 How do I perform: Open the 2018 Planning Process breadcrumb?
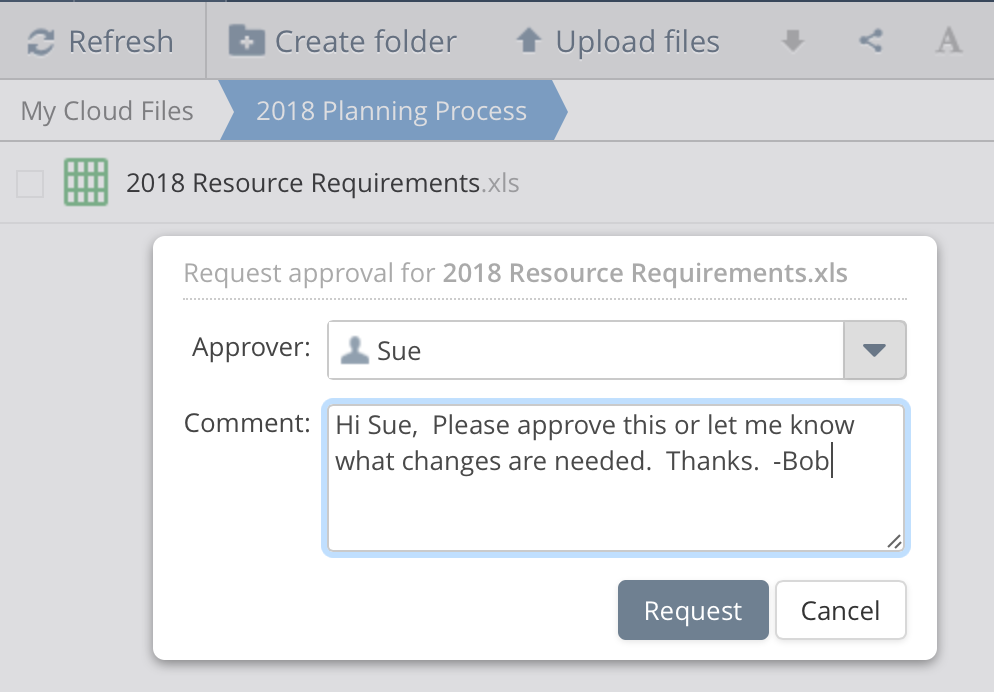[x=392, y=111]
